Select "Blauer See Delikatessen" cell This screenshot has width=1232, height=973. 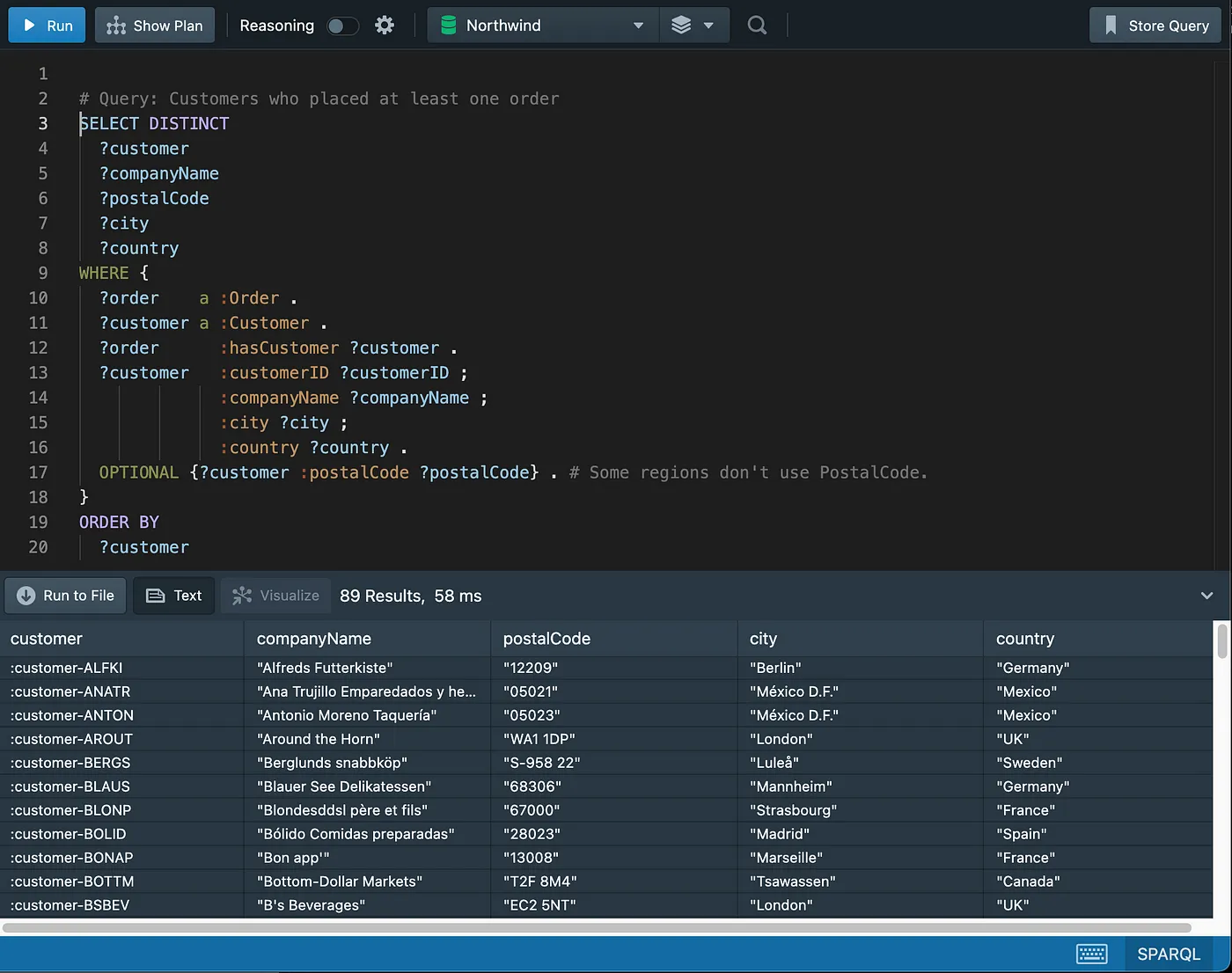pos(368,786)
